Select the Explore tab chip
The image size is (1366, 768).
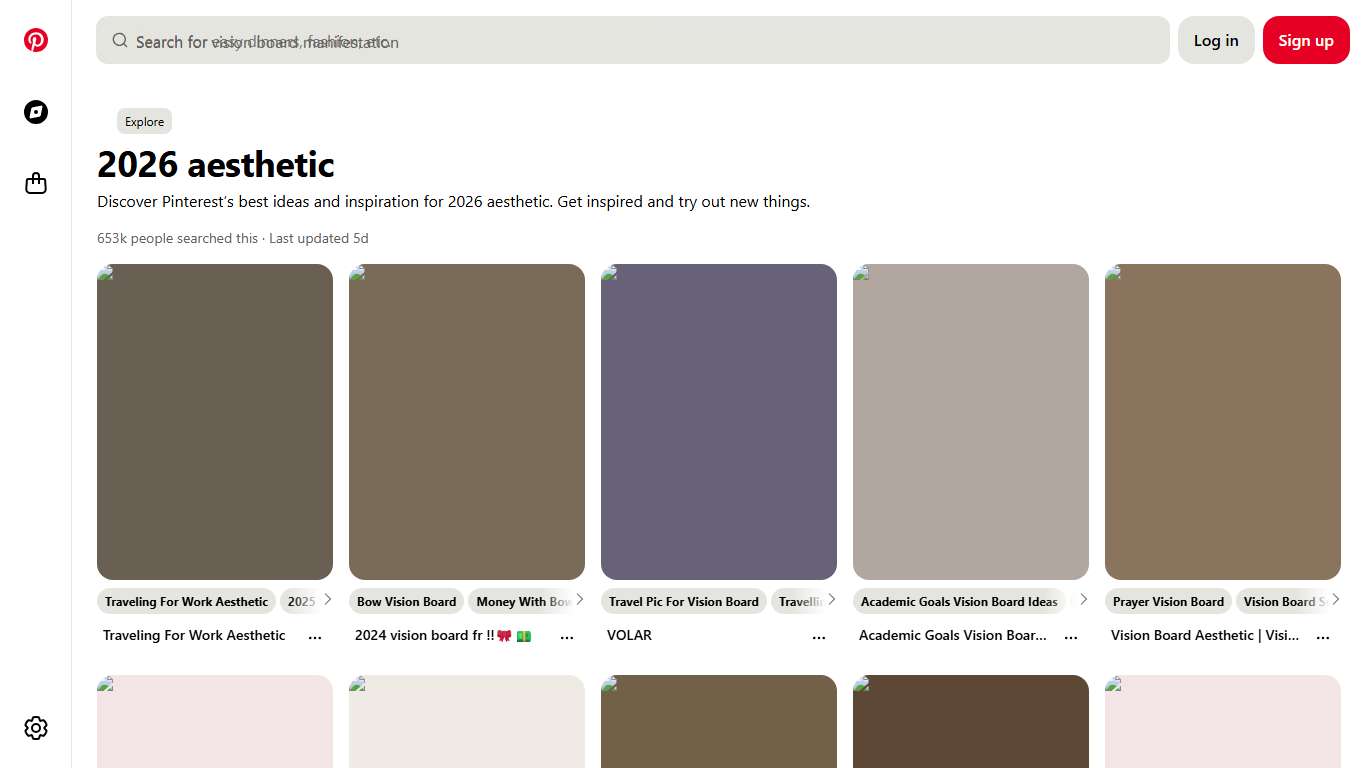pos(144,122)
